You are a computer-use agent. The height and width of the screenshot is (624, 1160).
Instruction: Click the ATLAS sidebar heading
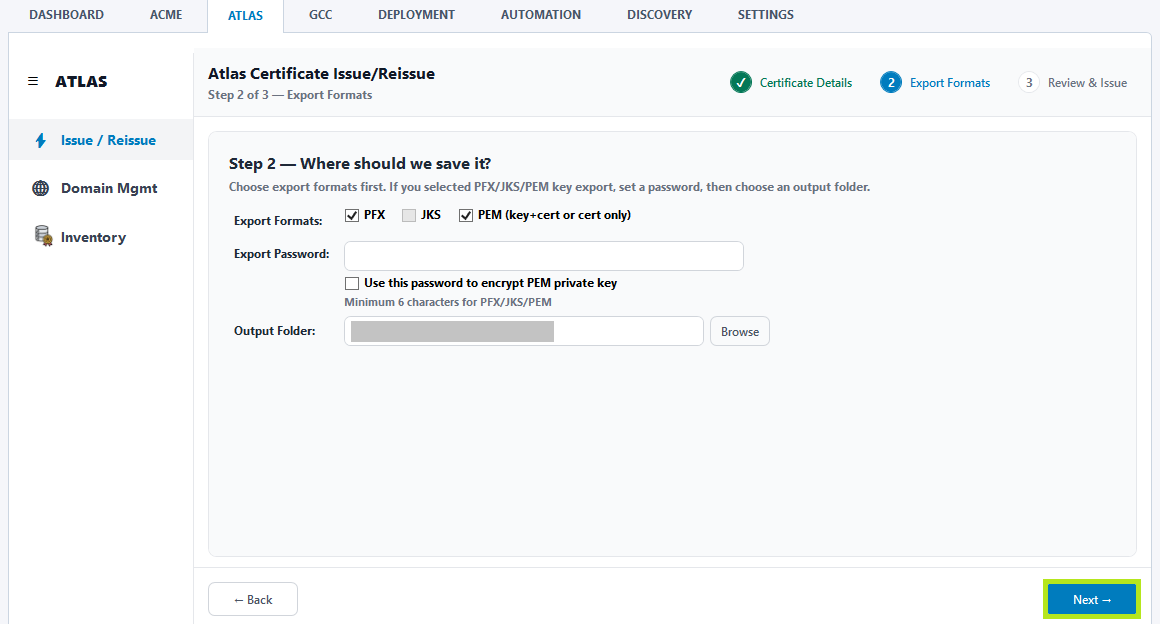(81, 81)
